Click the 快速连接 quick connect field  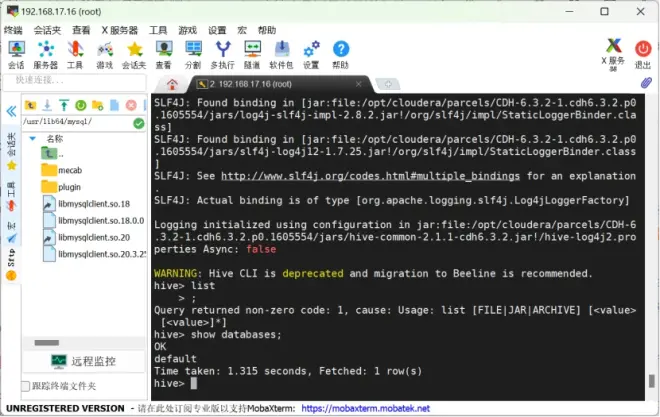[75, 80]
